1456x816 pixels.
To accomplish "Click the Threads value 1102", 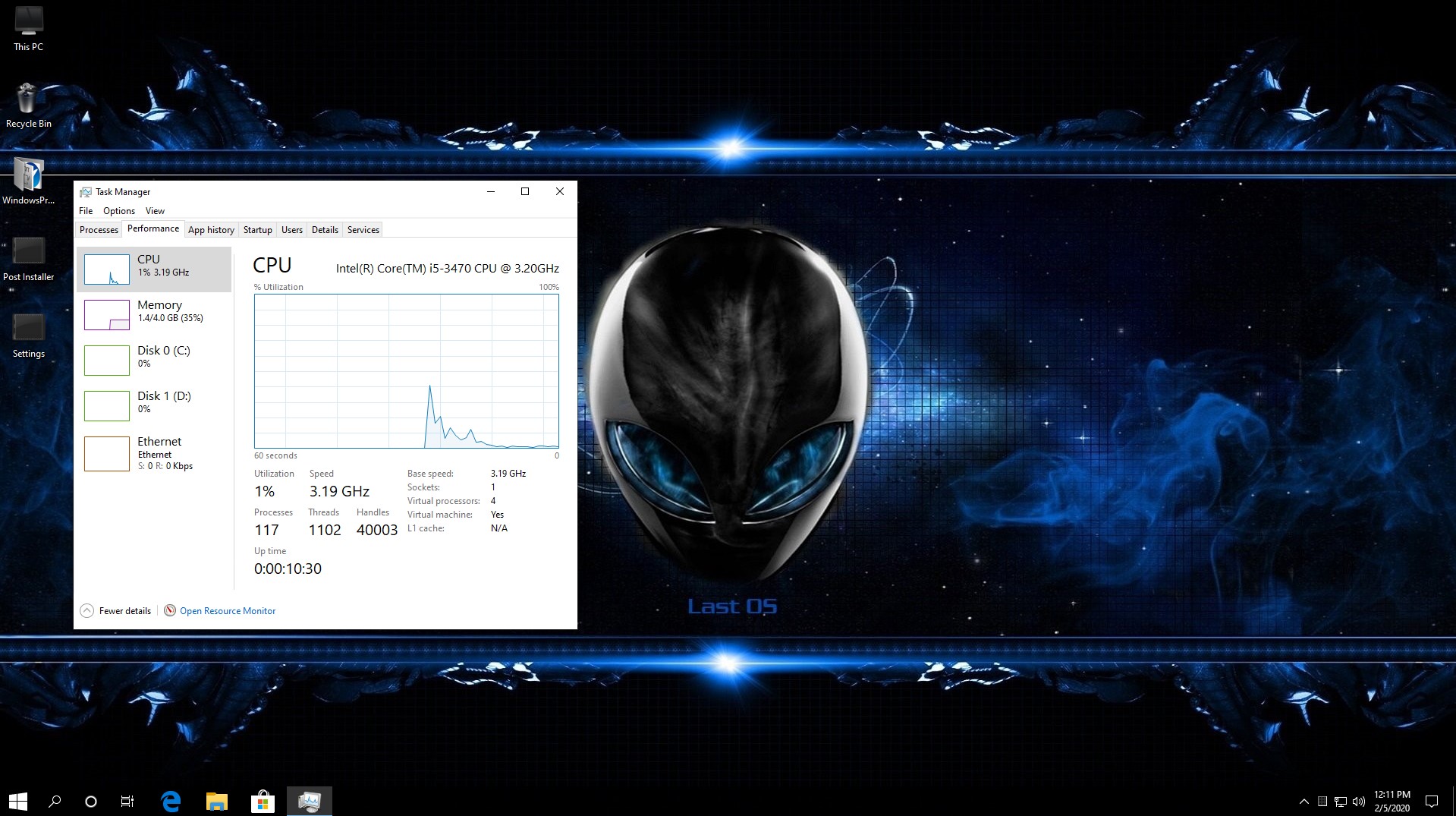I will 325,531.
